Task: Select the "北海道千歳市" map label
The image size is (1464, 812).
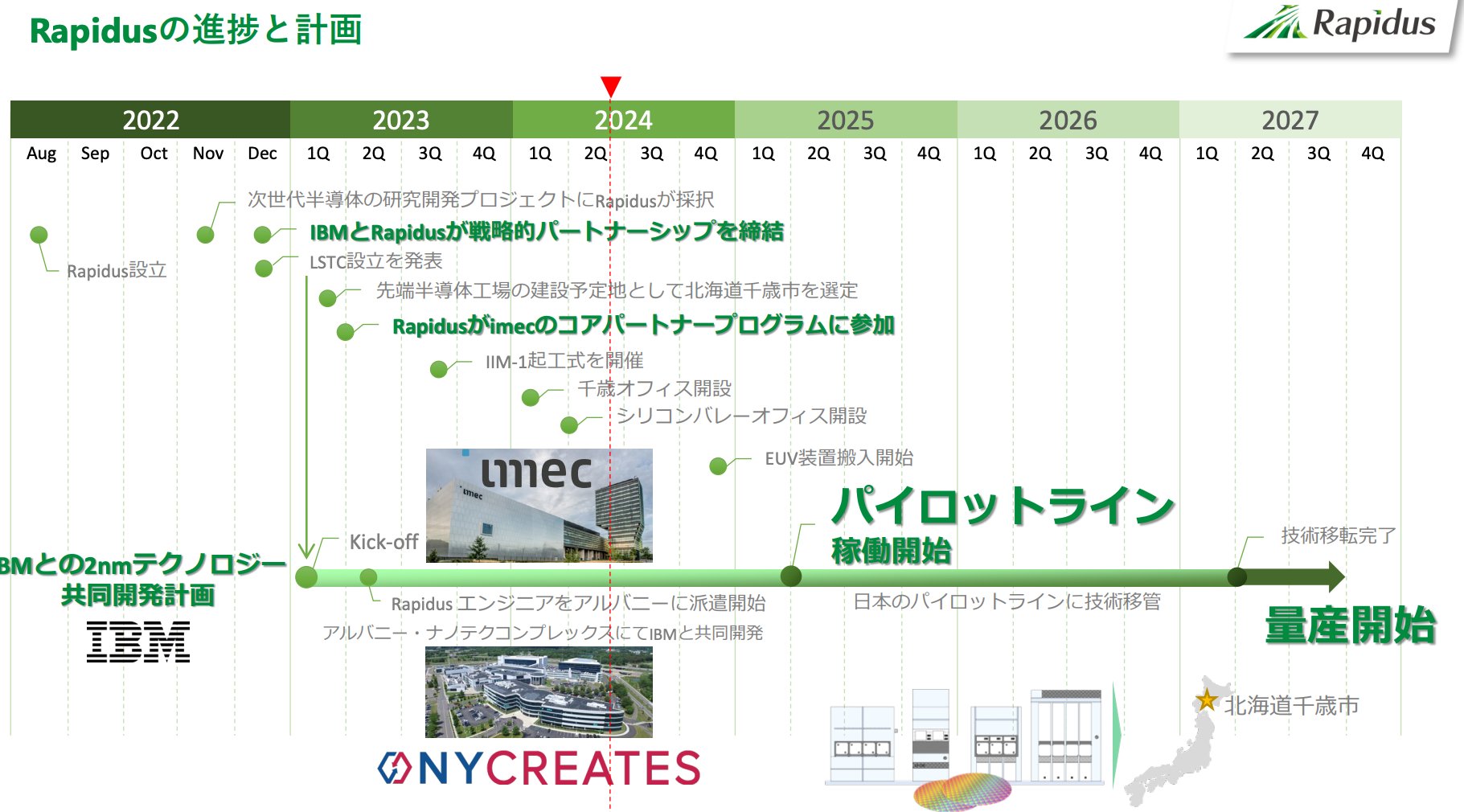Action: (x=1291, y=706)
